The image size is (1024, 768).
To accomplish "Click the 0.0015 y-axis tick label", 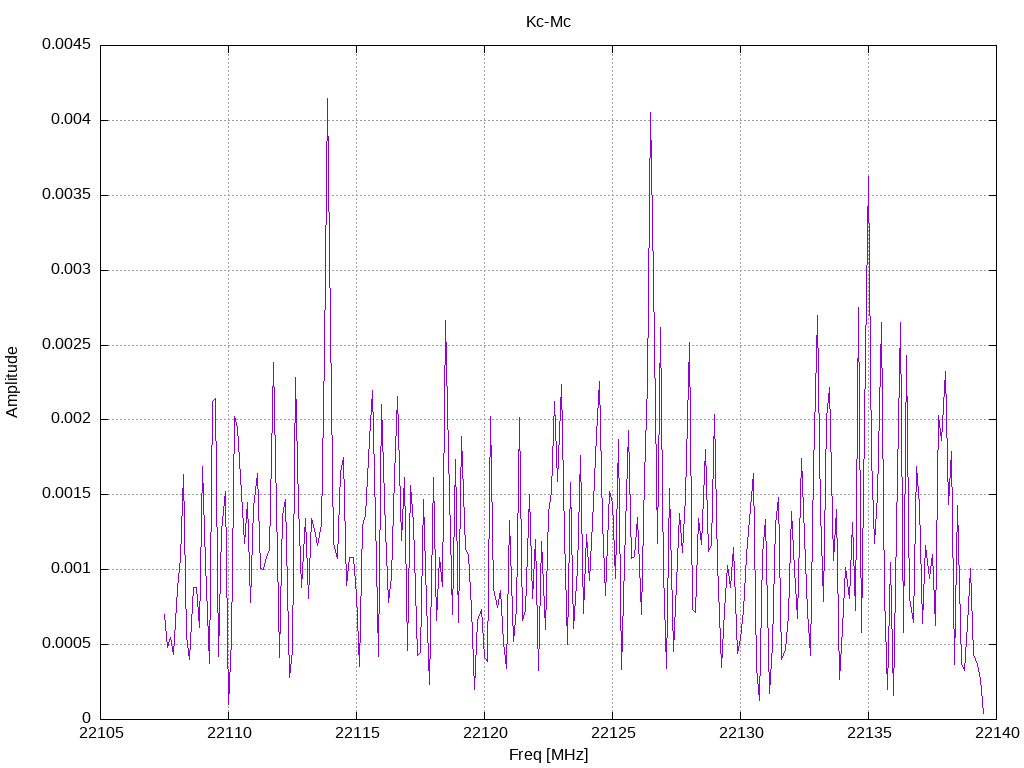I will 67,494.
